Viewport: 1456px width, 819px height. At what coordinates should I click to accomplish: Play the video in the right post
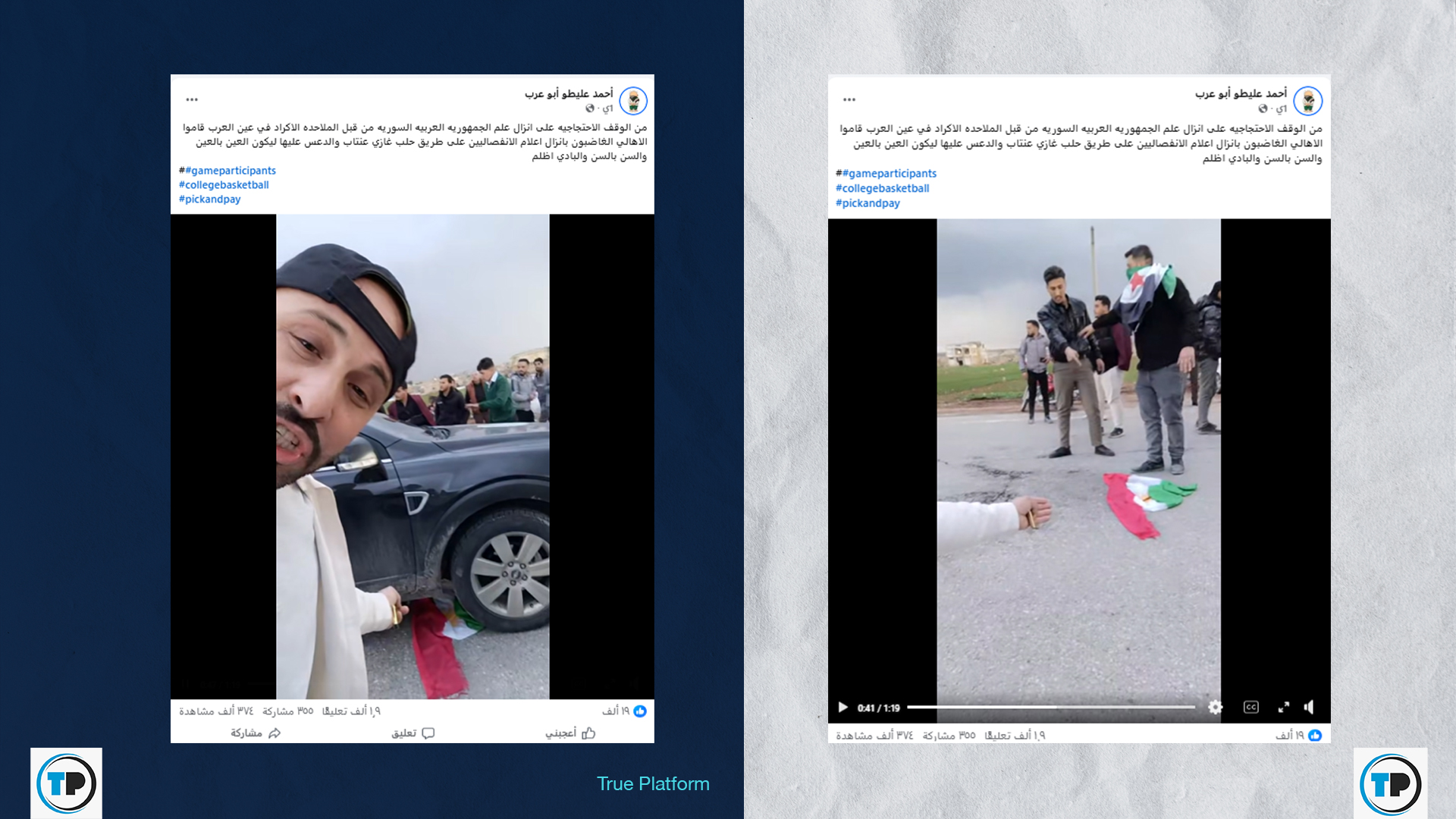pyautogui.click(x=843, y=707)
